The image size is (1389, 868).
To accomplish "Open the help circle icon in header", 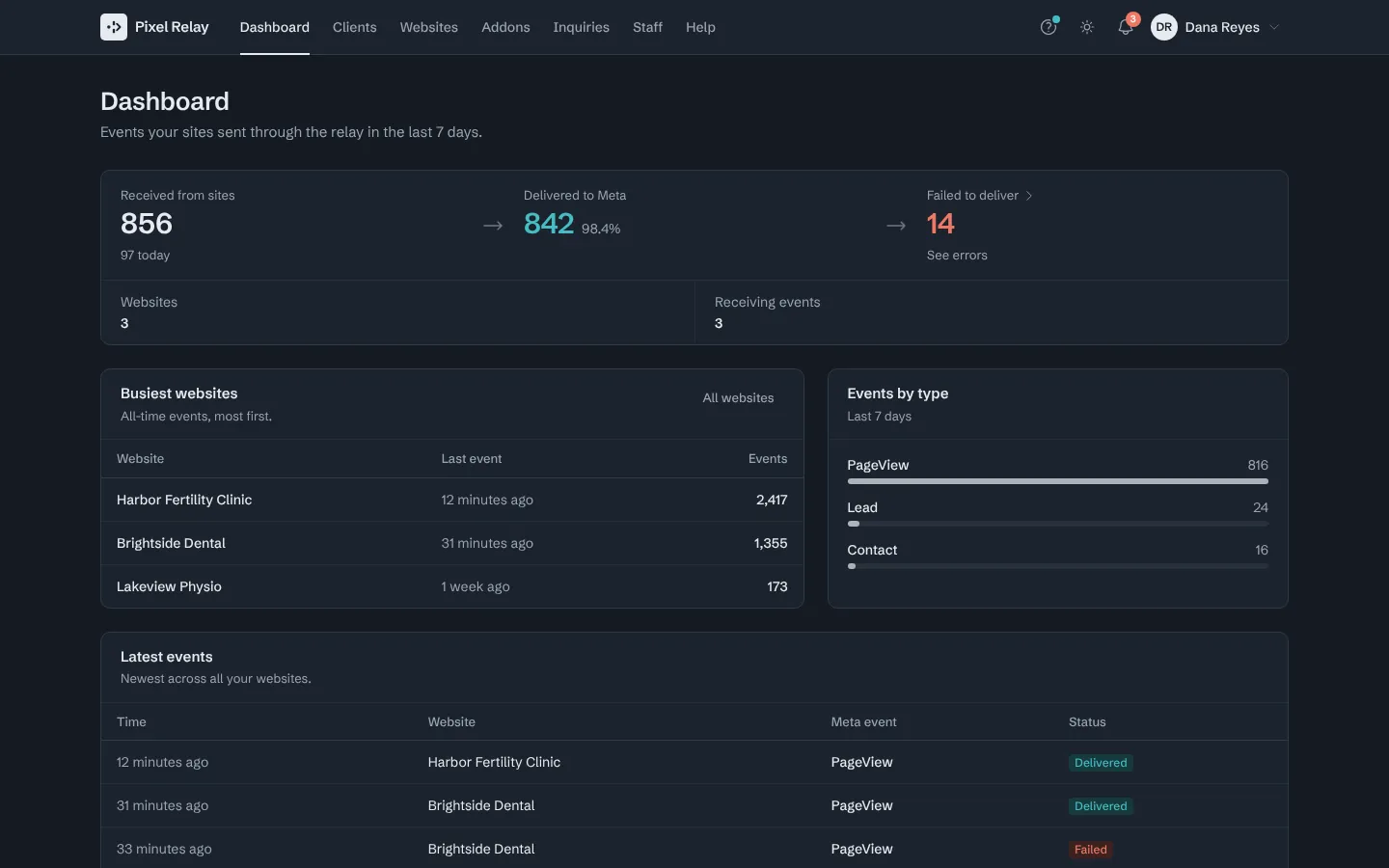I will [x=1049, y=27].
